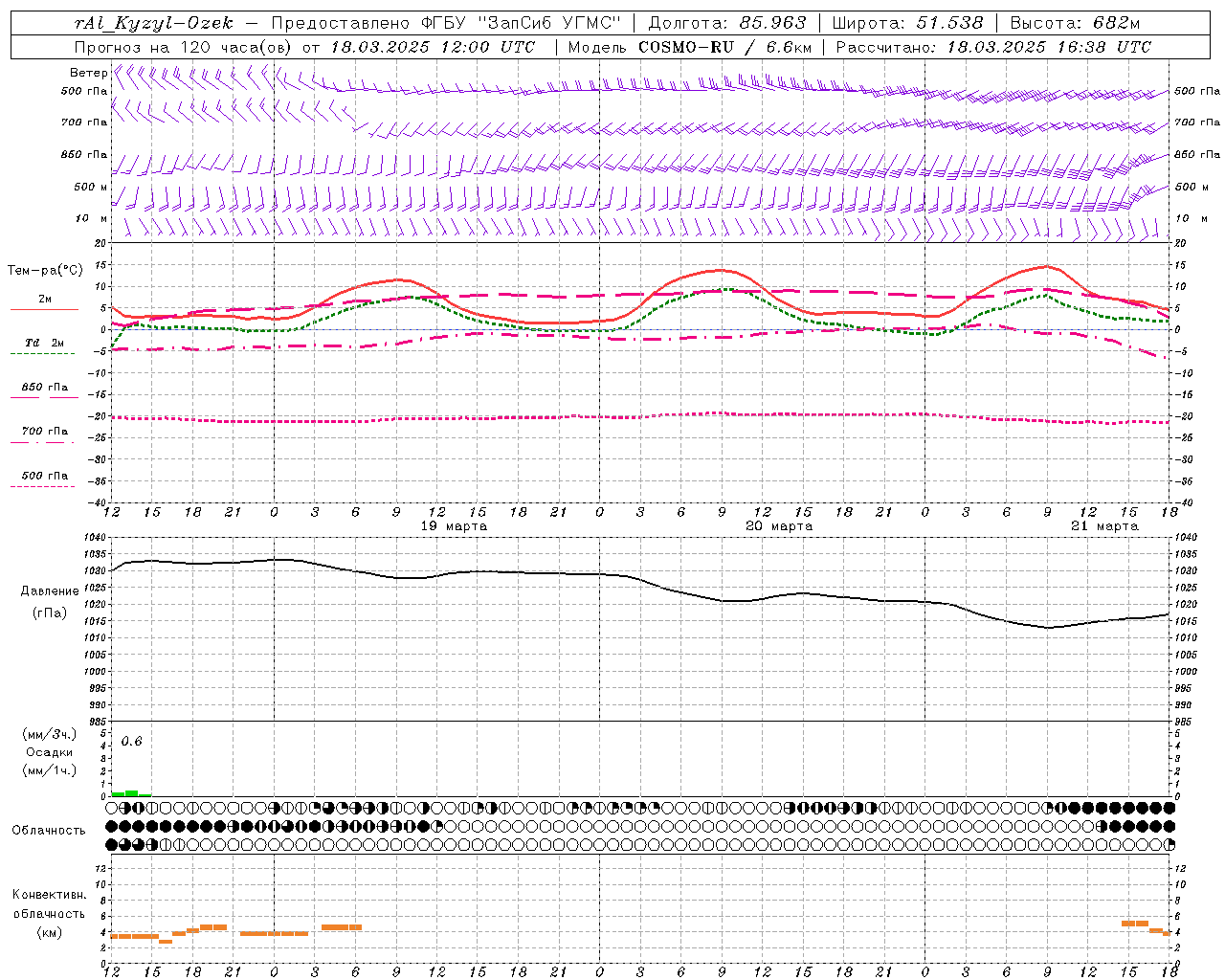
Task: Select the station name rAl_Kyzyl-Ozek
Action: (x=153, y=23)
